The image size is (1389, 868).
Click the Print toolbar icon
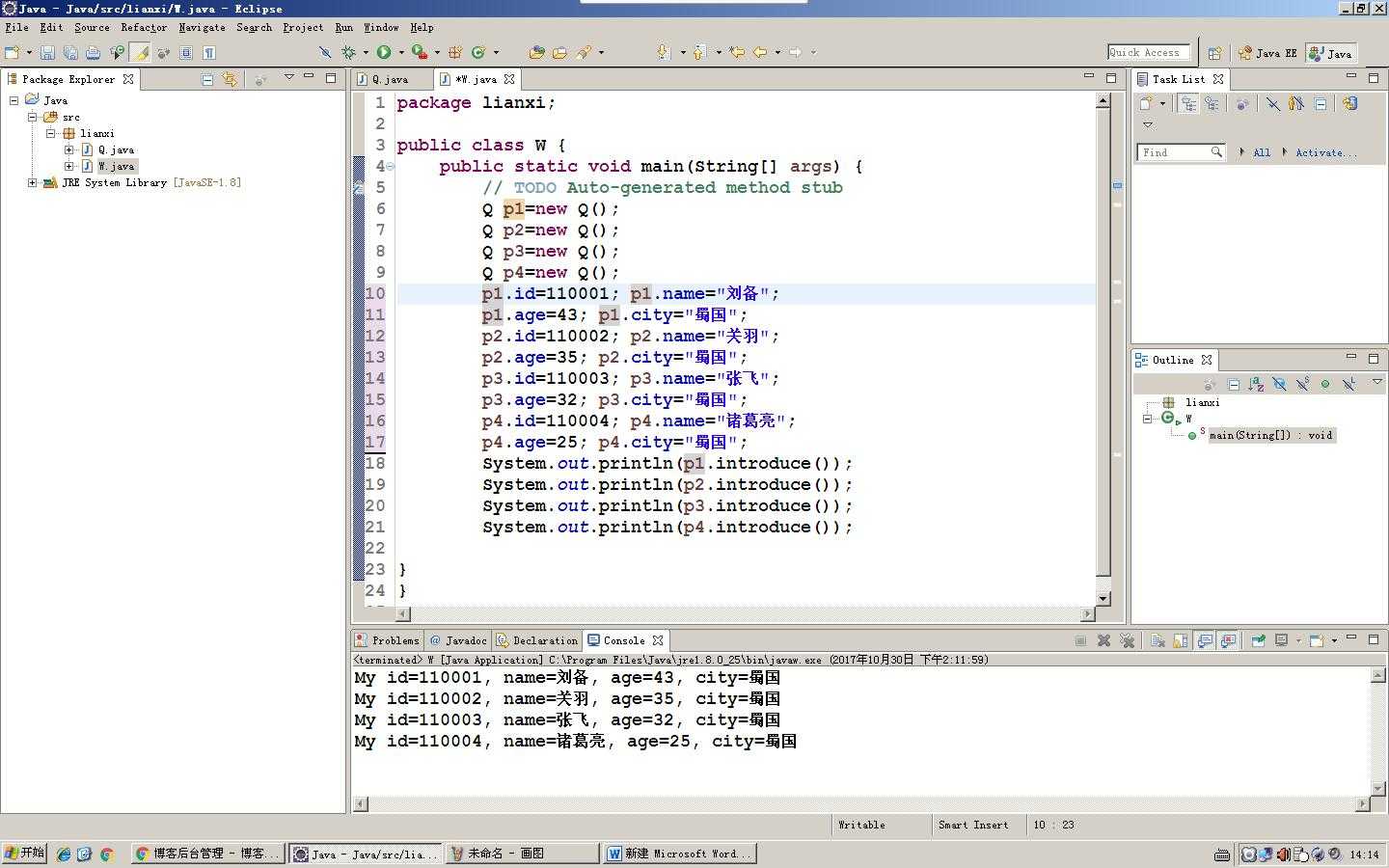click(x=93, y=52)
